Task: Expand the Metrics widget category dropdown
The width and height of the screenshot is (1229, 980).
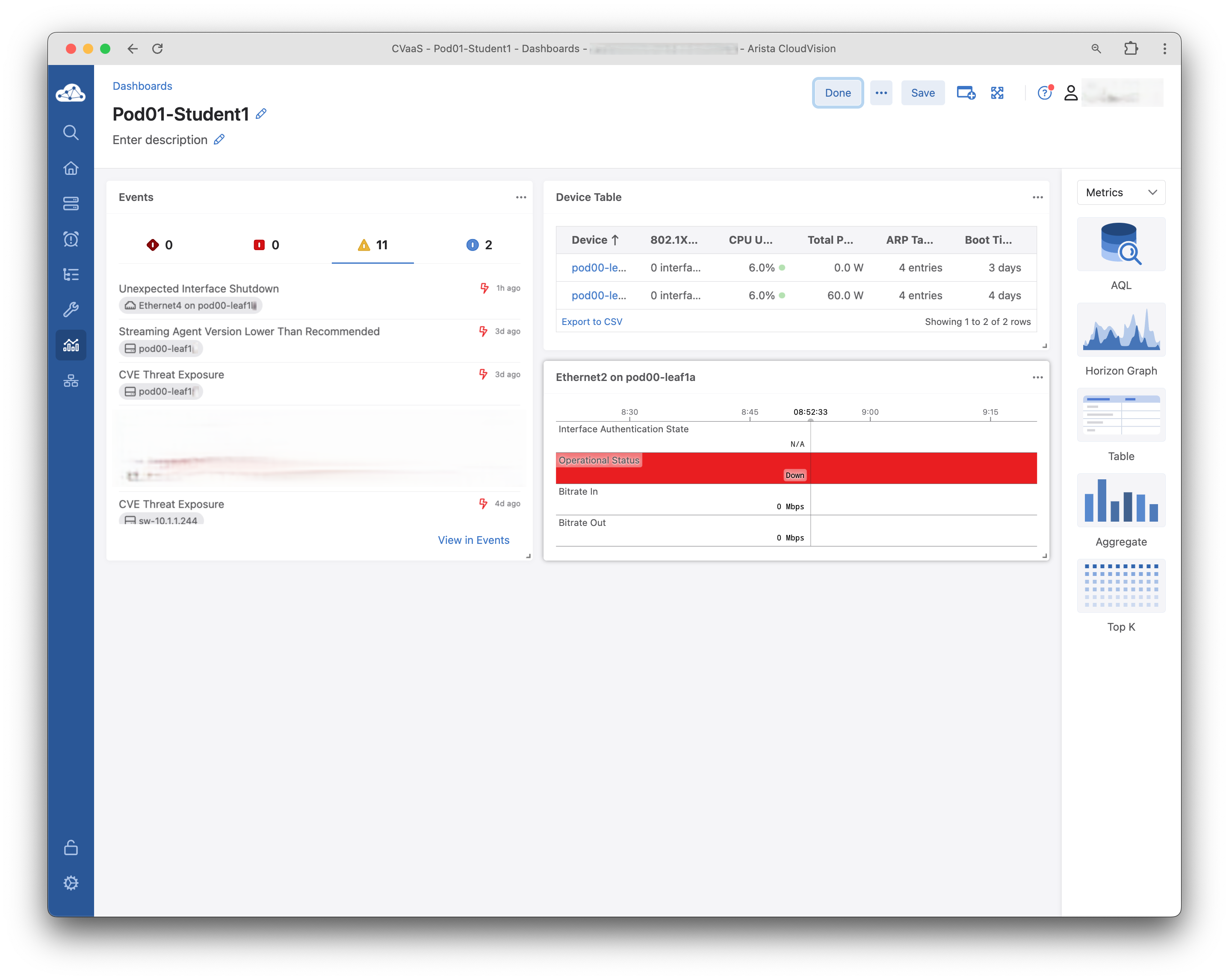Action: coord(1121,193)
